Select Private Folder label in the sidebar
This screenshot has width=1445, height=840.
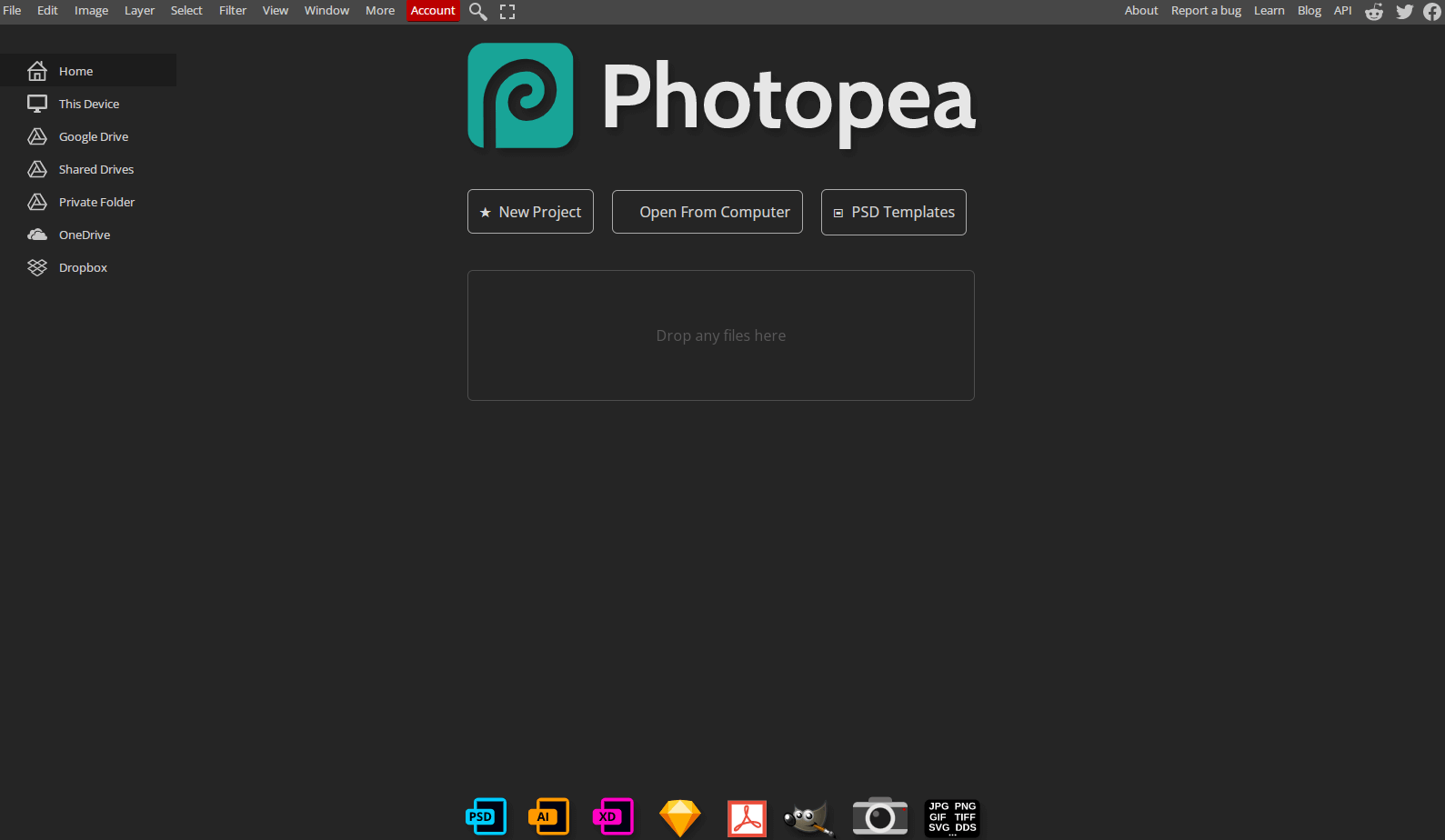tap(97, 202)
